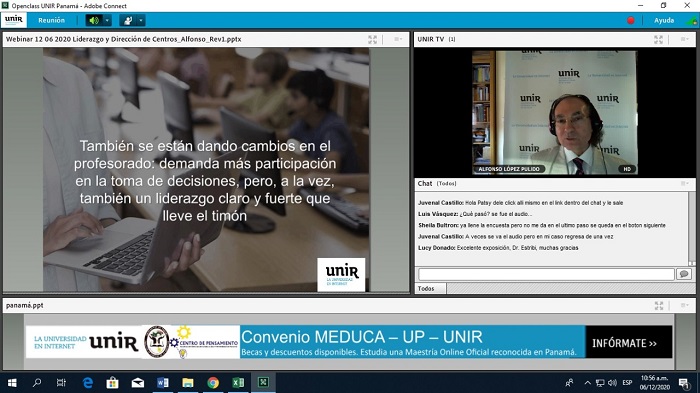
Task: Focus the chat message input field
Action: click(546, 274)
